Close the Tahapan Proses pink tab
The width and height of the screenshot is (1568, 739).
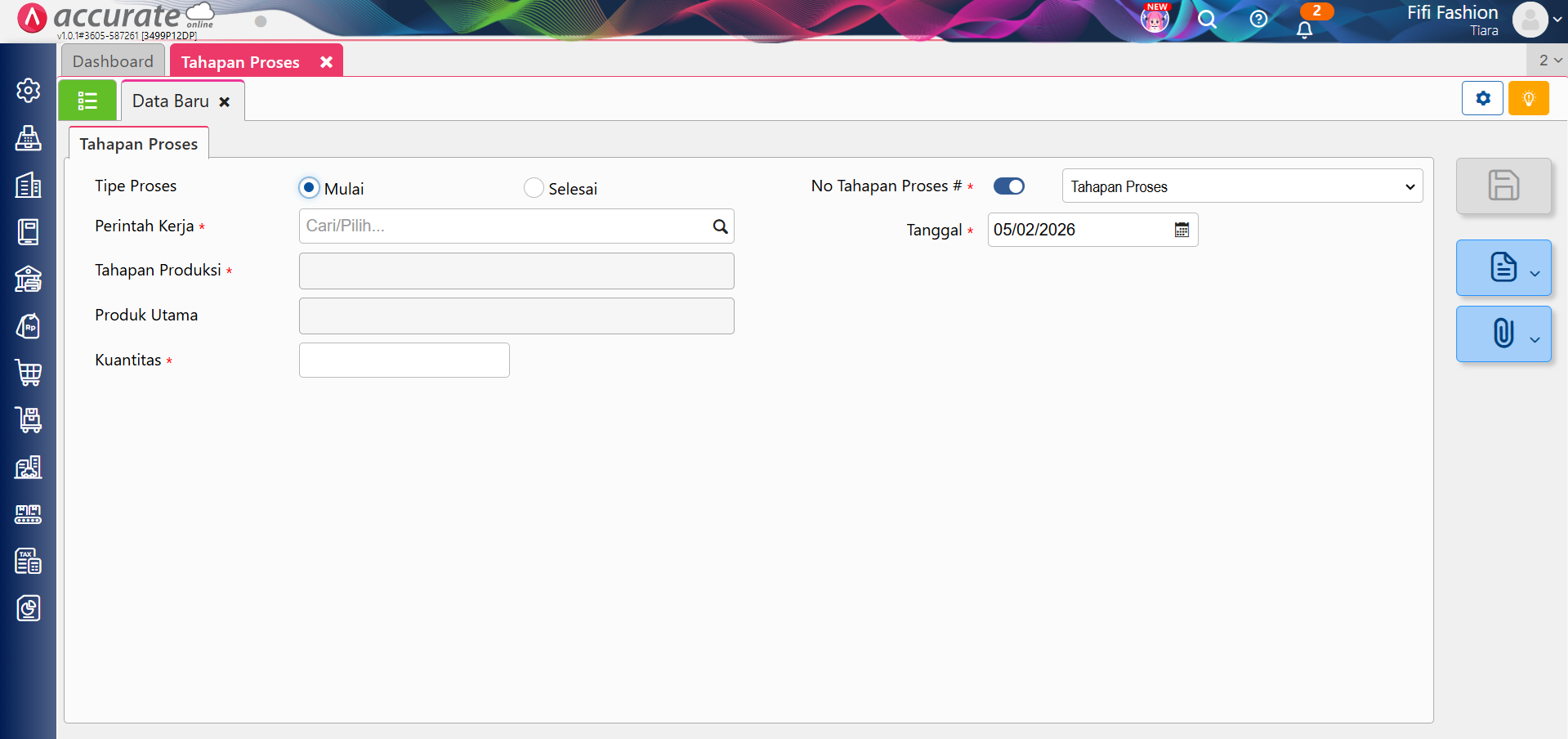326,62
